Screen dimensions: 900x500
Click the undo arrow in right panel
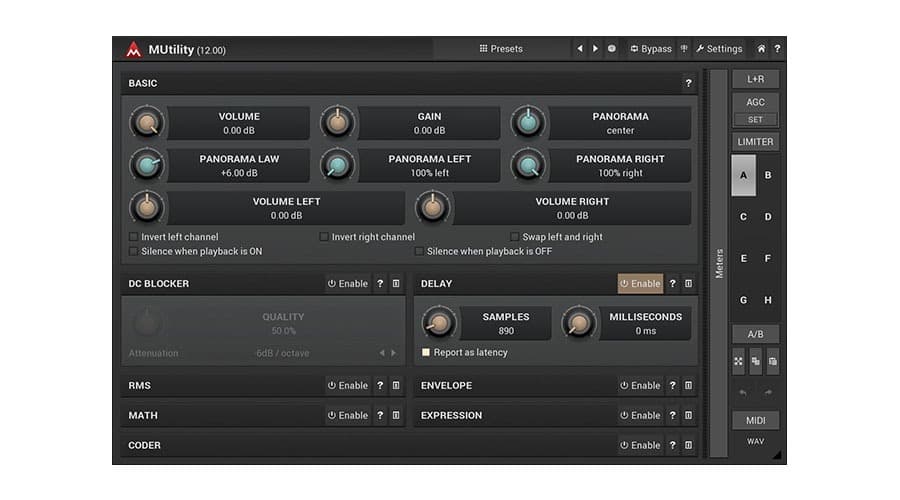(x=743, y=393)
